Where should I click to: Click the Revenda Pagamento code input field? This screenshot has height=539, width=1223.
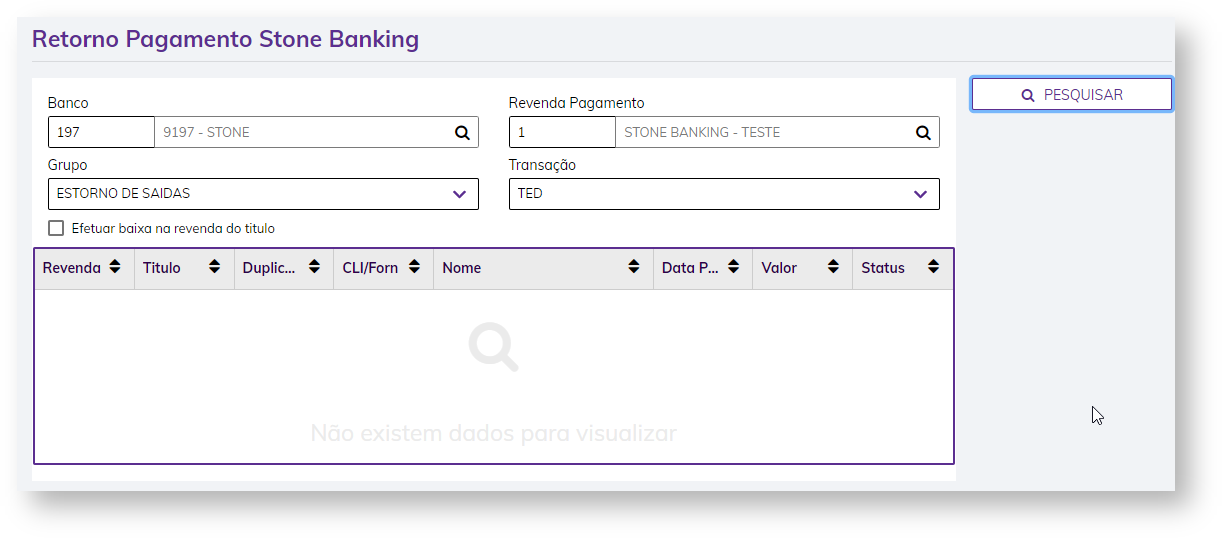pos(562,132)
